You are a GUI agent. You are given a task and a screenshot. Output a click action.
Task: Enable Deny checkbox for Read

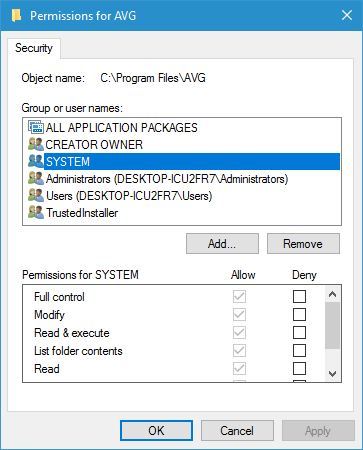(299, 368)
